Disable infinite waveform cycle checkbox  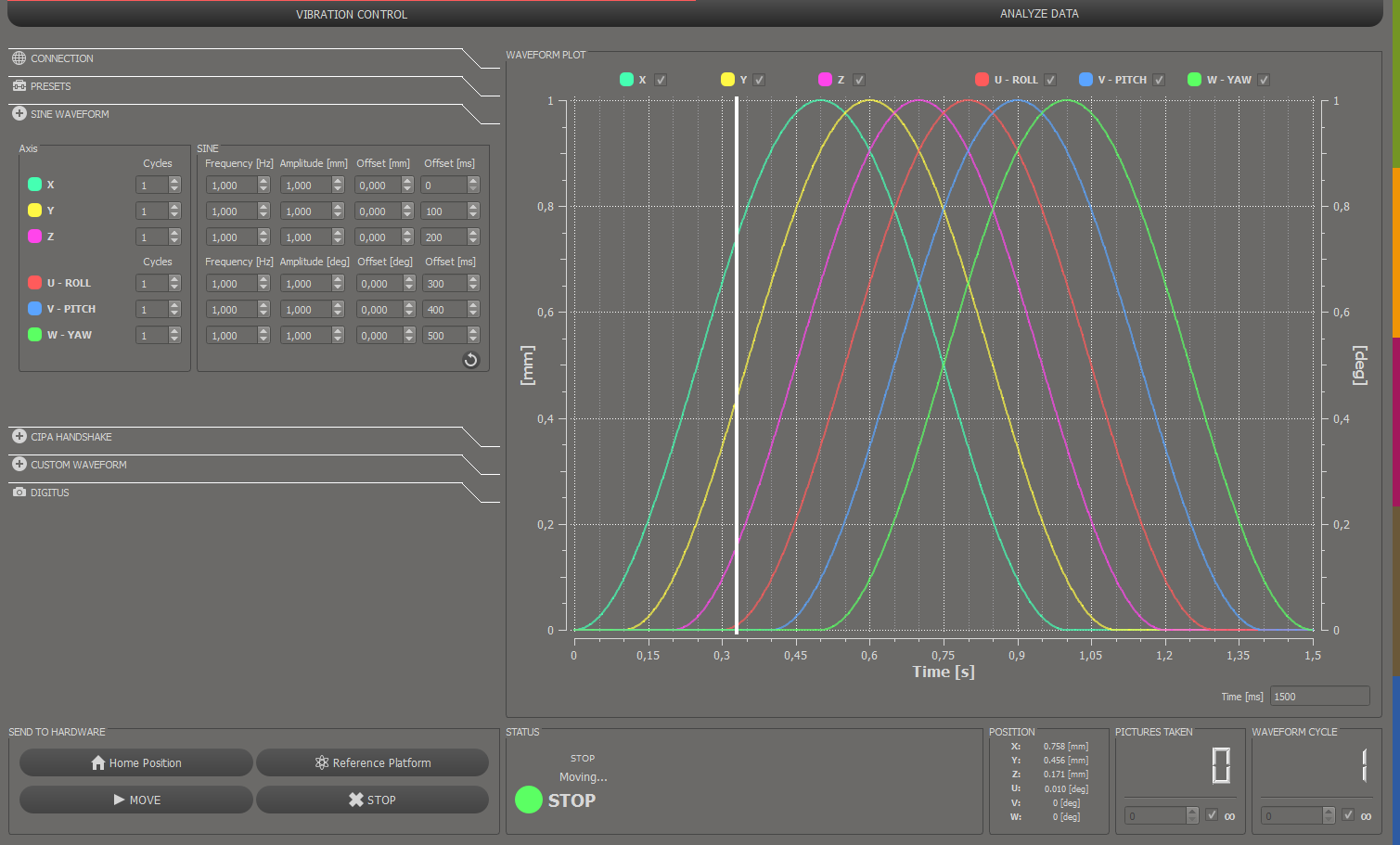pos(1348,815)
